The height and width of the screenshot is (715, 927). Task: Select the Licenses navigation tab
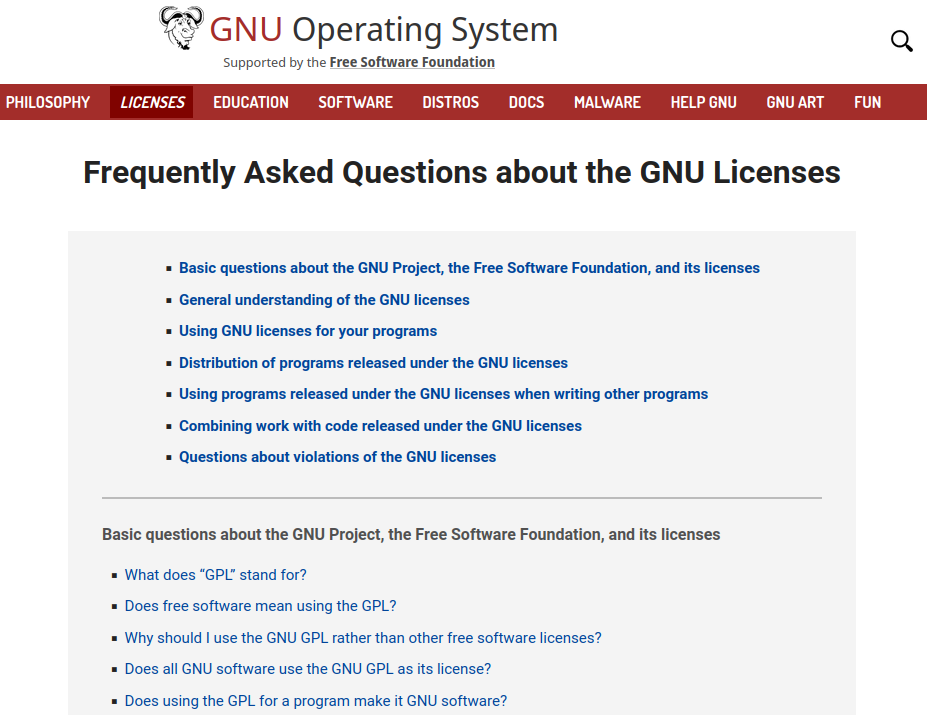pyautogui.click(x=152, y=102)
